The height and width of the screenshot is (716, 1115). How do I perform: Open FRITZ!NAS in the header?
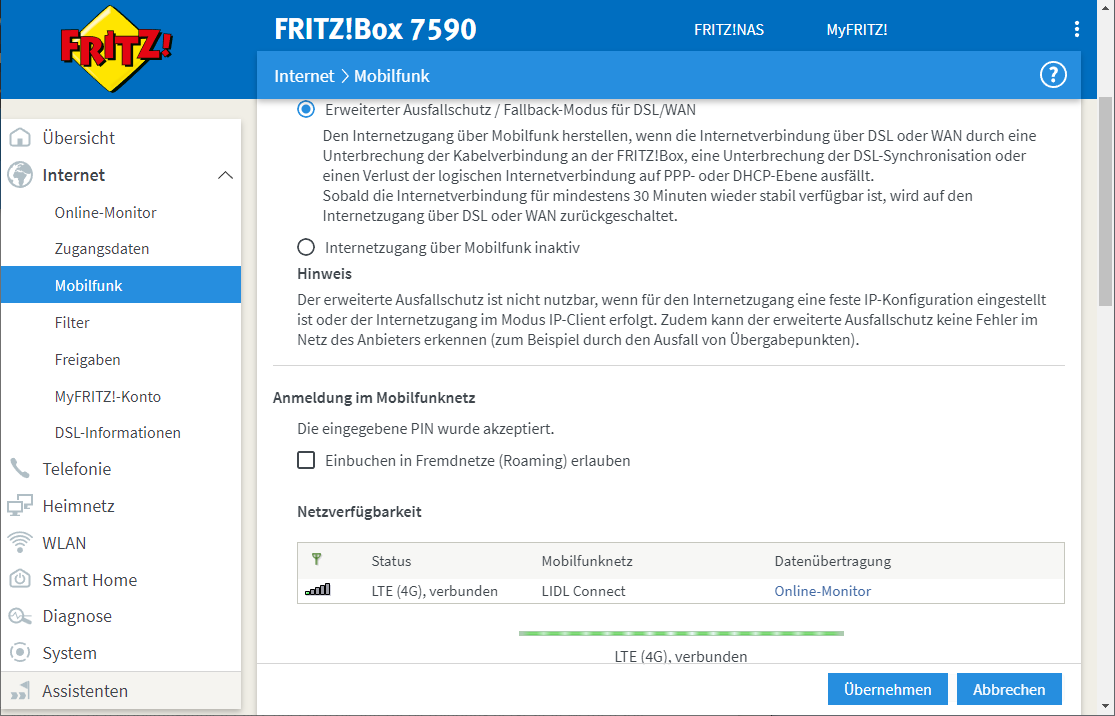pos(729,30)
